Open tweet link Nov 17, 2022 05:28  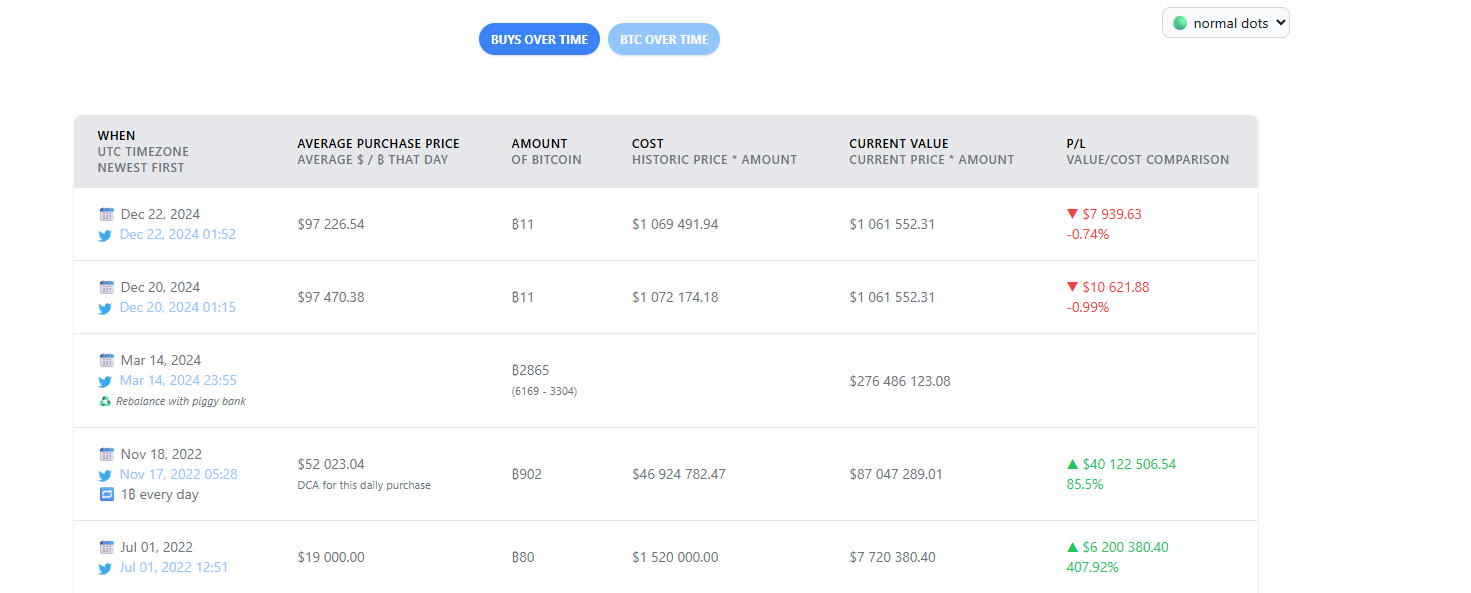coord(179,474)
